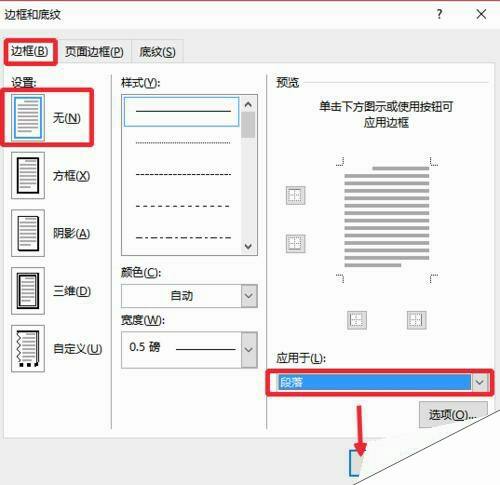This screenshot has height=485, width=500.
Task: Select the 三维(D) 3D border icon
Action: [x=28, y=291]
